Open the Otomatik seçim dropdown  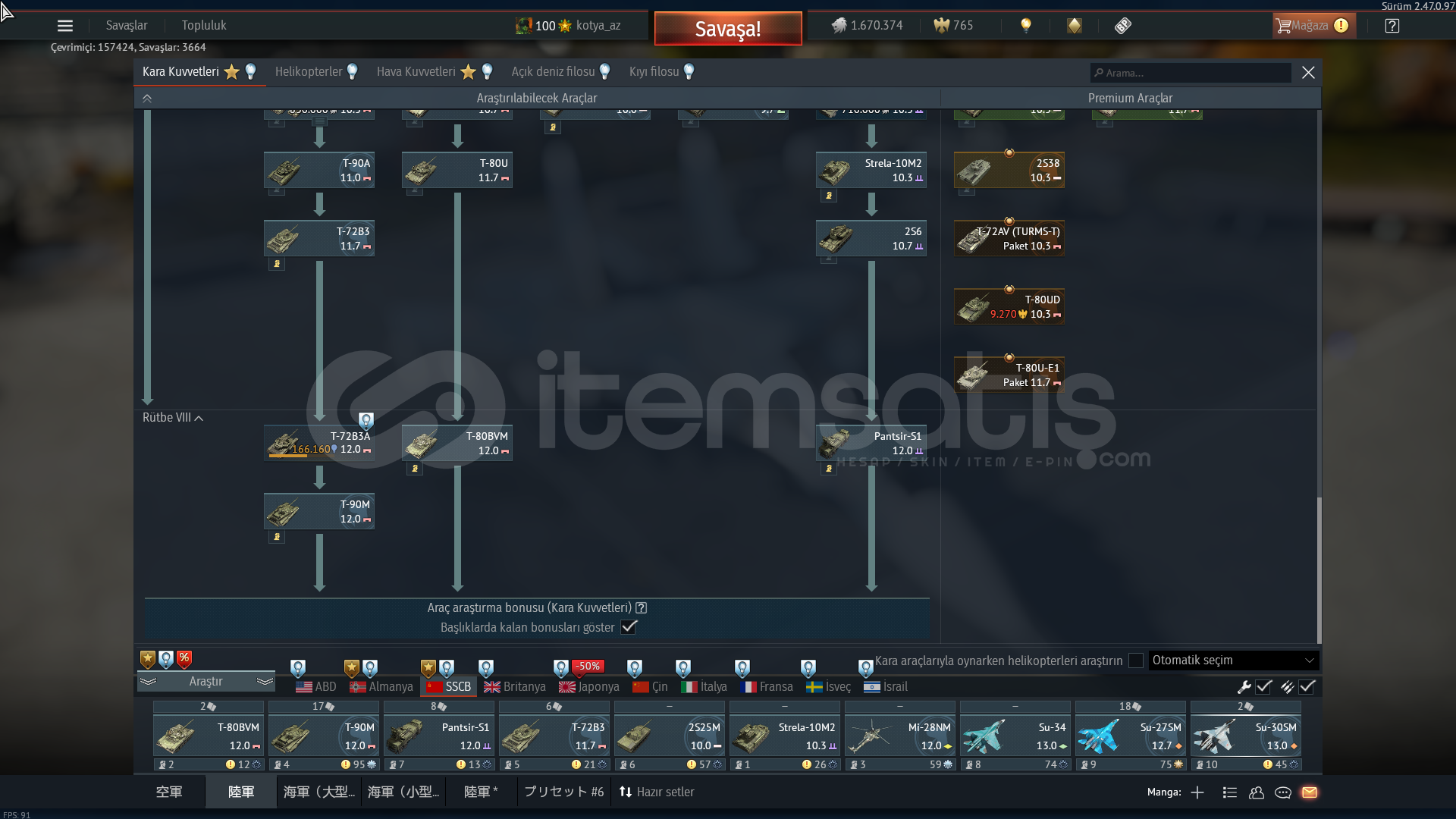1234,661
